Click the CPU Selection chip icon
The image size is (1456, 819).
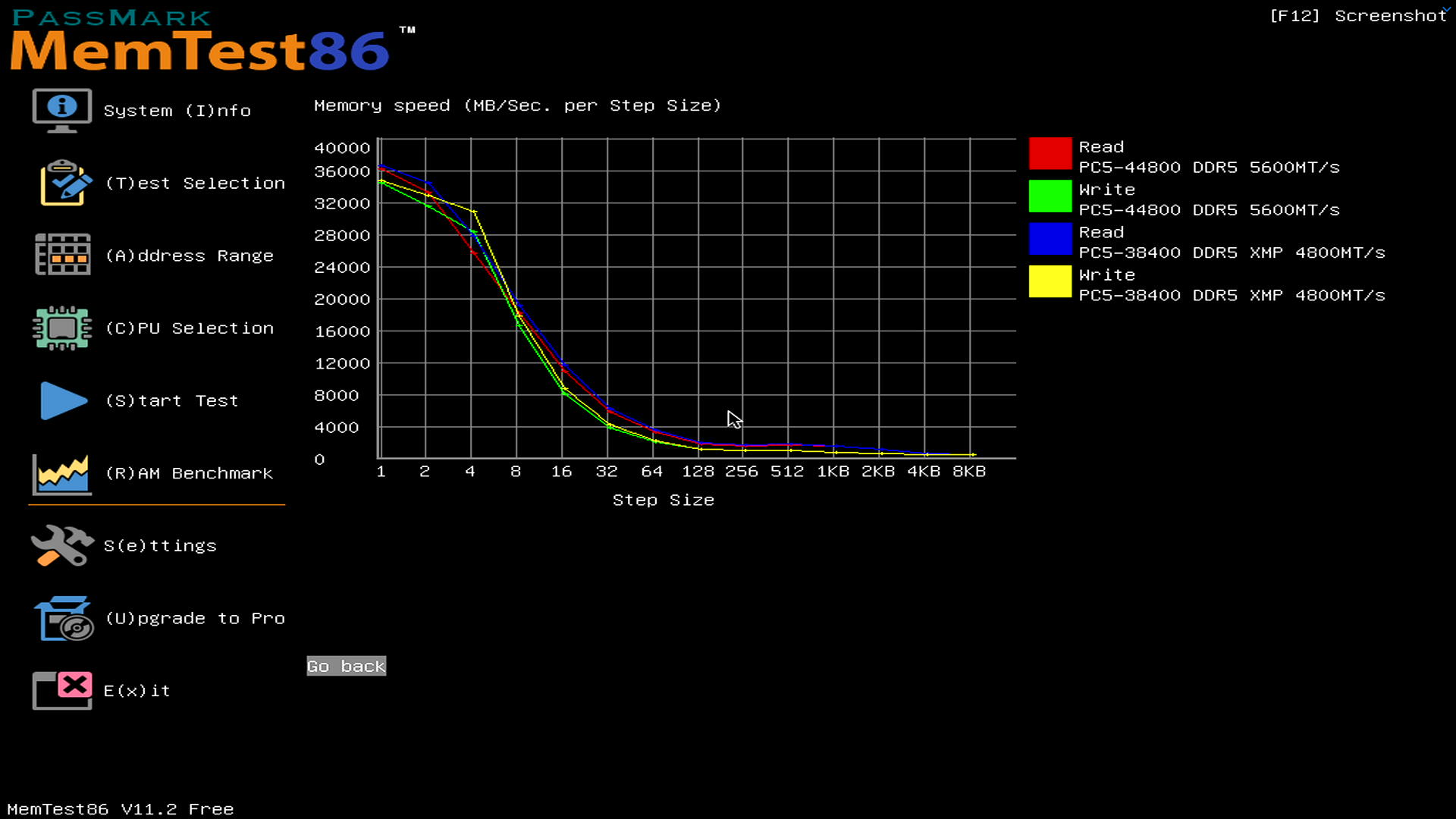pos(62,328)
